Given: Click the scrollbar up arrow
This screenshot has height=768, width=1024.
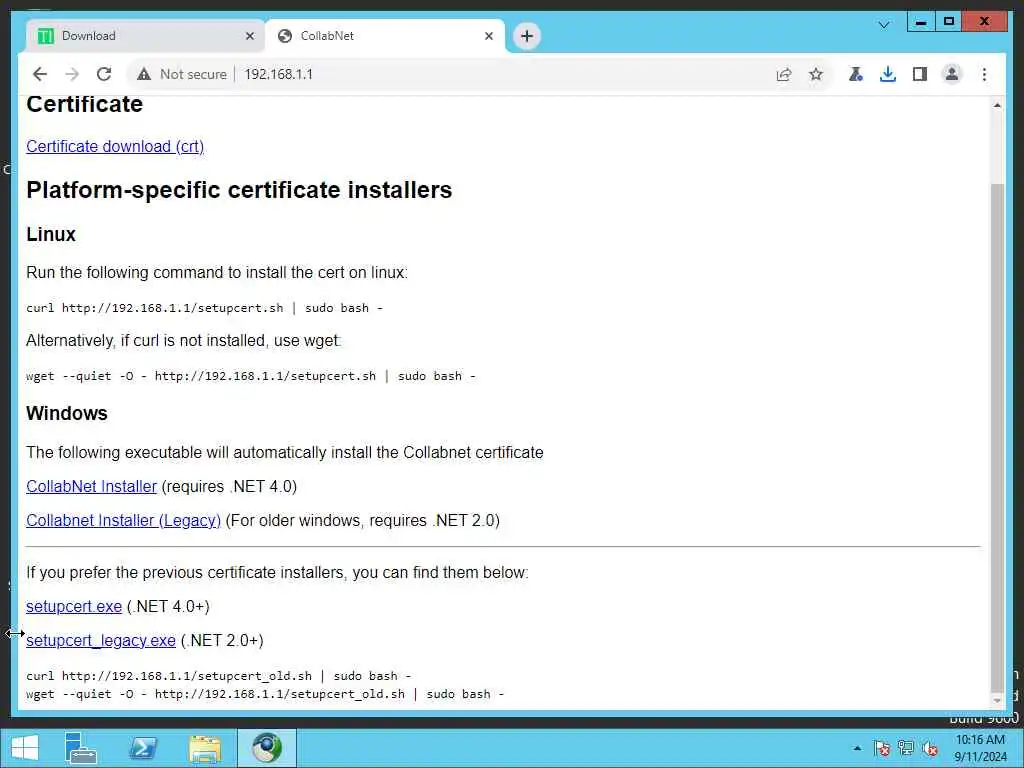Looking at the screenshot, I should 997,106.
